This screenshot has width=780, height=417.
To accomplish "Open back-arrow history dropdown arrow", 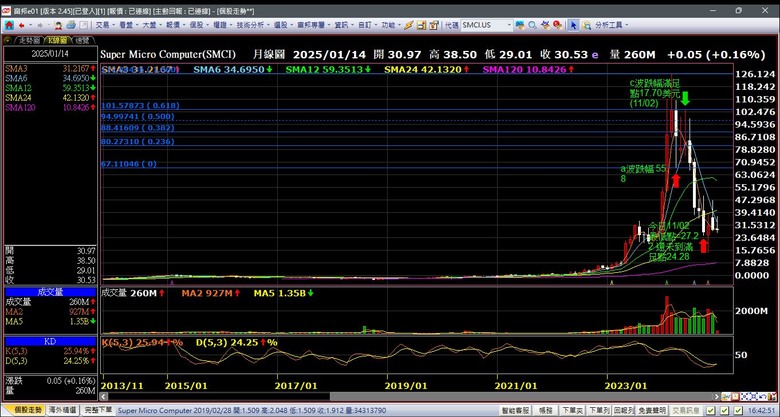I will coord(30,25).
